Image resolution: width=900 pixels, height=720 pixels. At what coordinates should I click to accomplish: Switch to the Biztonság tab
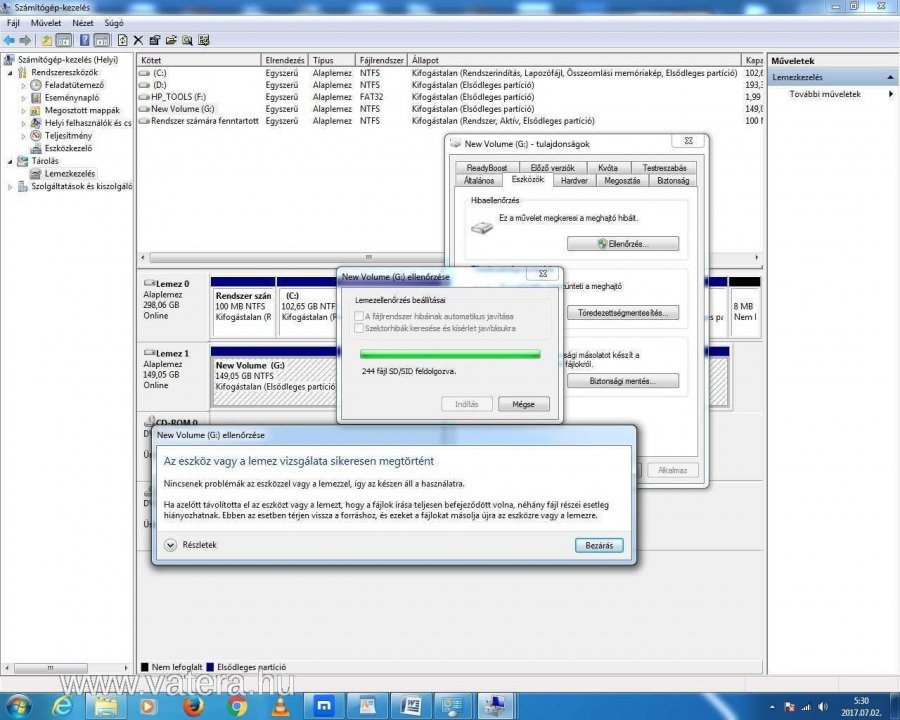tap(673, 180)
